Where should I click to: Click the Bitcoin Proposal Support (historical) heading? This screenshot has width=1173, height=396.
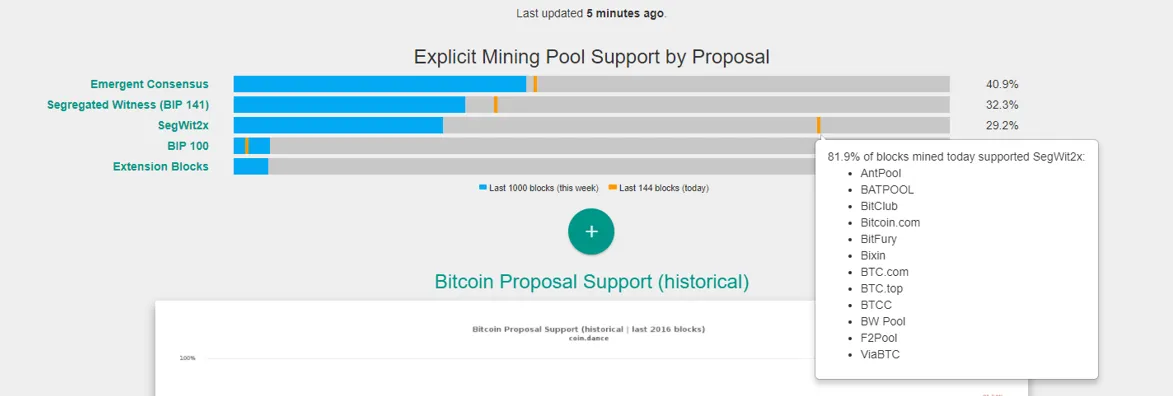point(591,282)
